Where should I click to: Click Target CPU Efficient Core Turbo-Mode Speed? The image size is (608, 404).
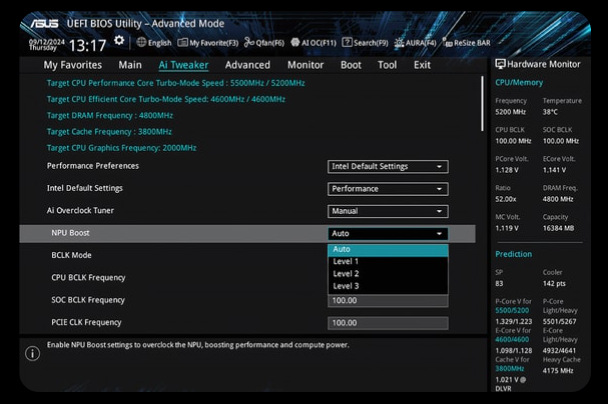166,99
